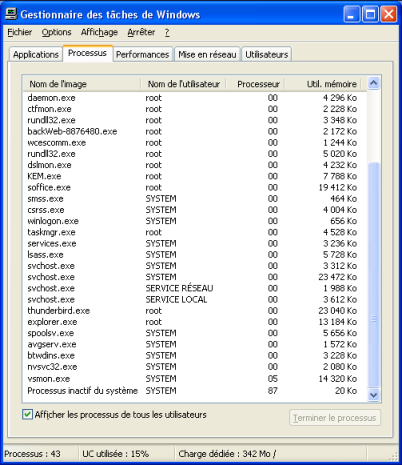This screenshot has height=465, width=402.
Task: Click the Task Manager title bar icon
Action: pos(11,14)
